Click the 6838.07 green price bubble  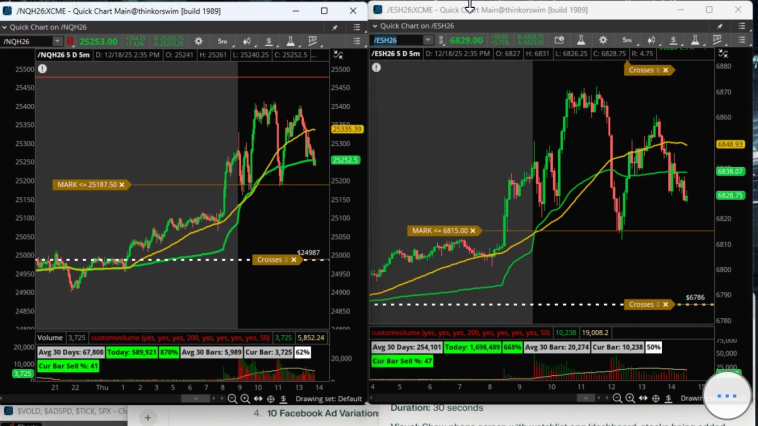[730, 171]
